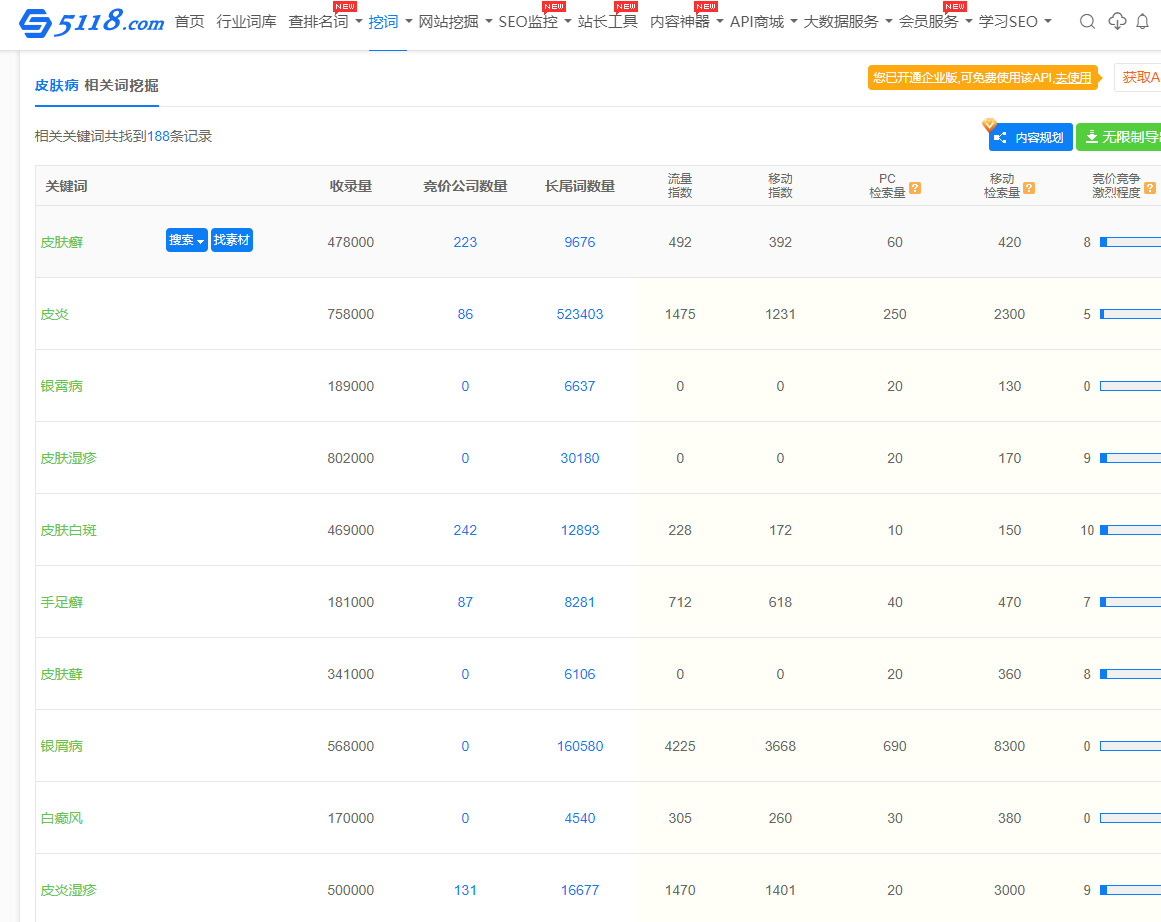The image size is (1161, 922).
Task: Click the cloud download icon
Action: click(x=1117, y=22)
